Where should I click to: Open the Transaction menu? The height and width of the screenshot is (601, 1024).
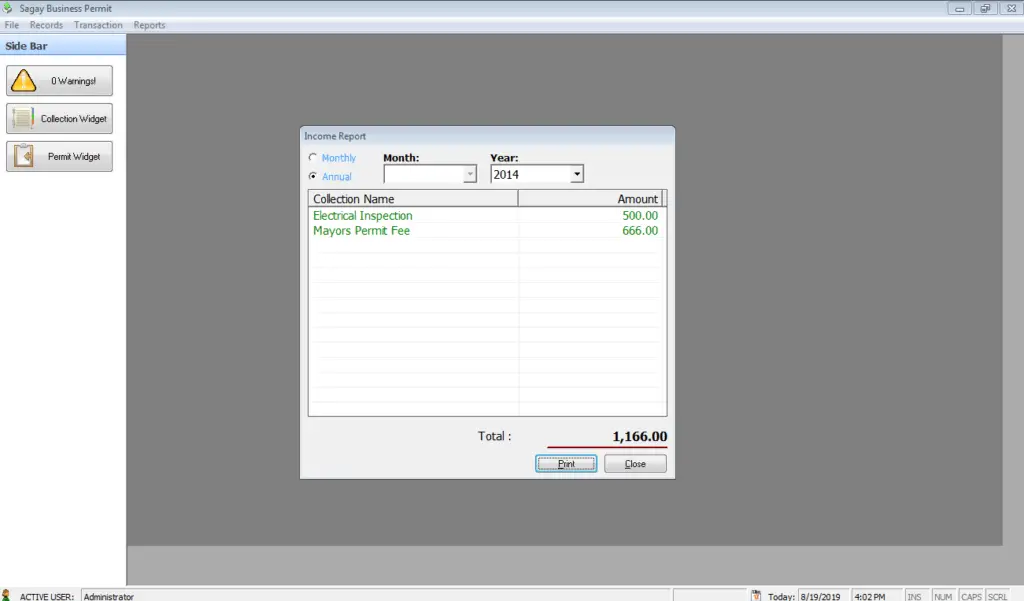point(97,24)
